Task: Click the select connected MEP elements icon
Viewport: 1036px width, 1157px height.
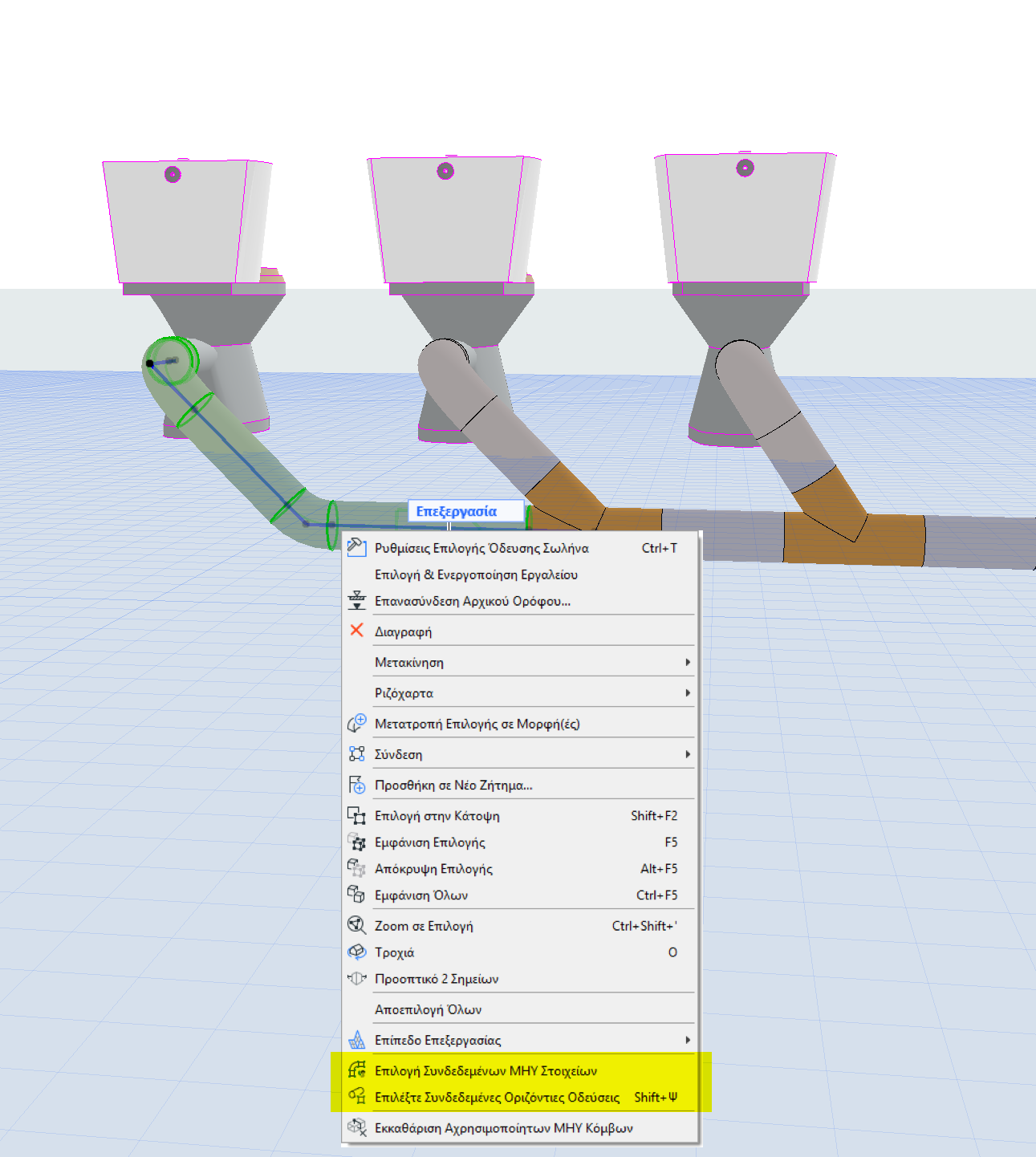Action: tap(356, 1070)
